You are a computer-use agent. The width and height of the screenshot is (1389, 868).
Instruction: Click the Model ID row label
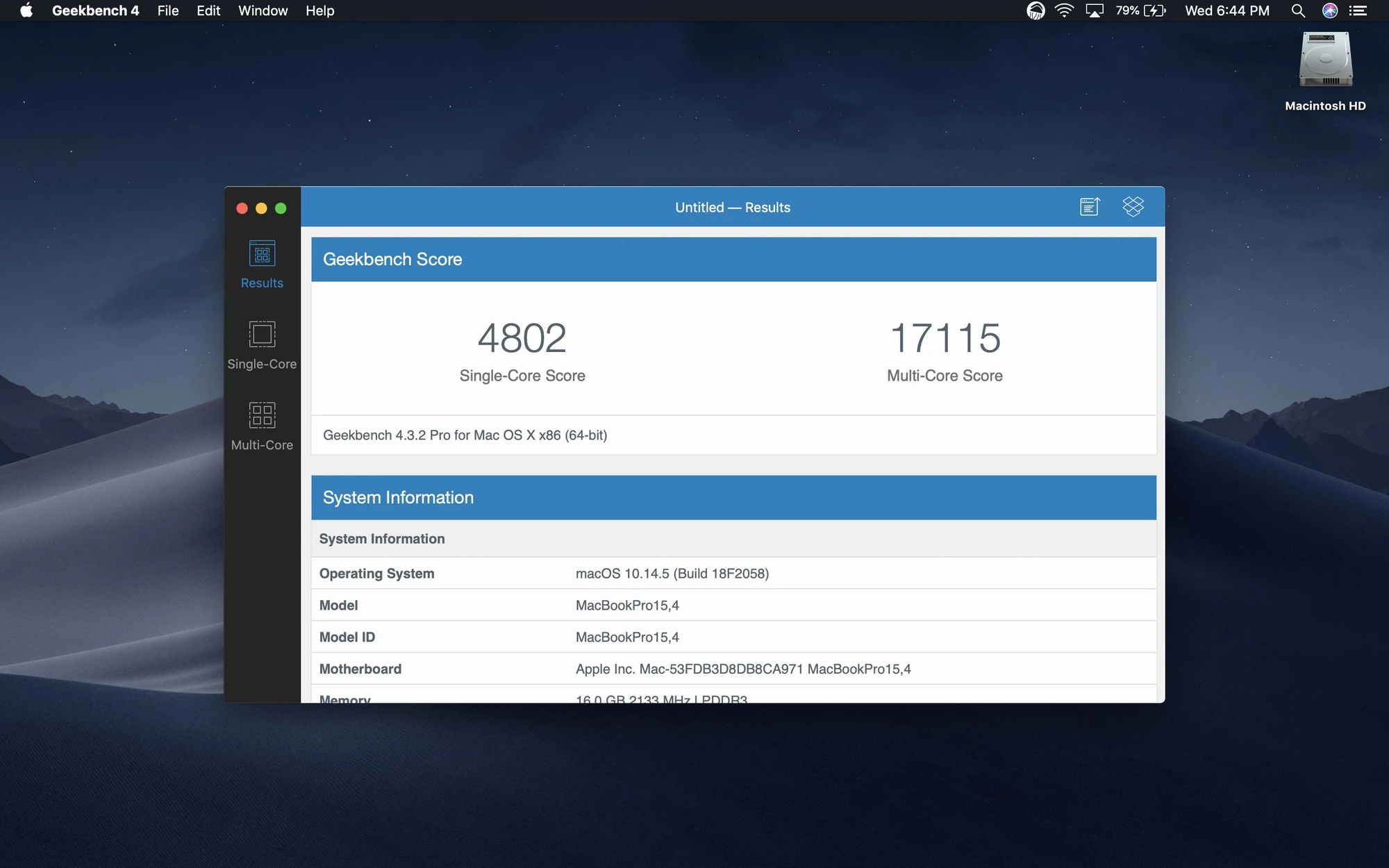tap(347, 637)
